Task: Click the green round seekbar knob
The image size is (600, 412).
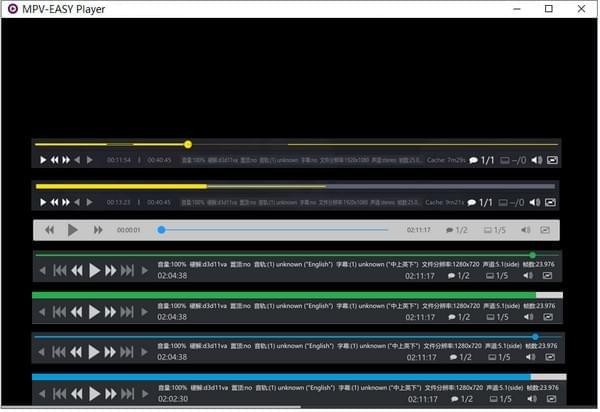Action: coord(532,255)
